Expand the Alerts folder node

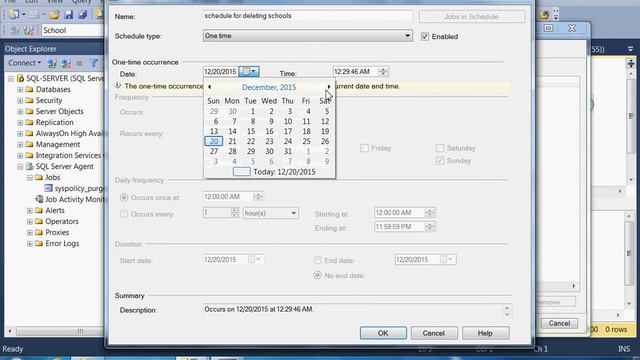[30, 211]
